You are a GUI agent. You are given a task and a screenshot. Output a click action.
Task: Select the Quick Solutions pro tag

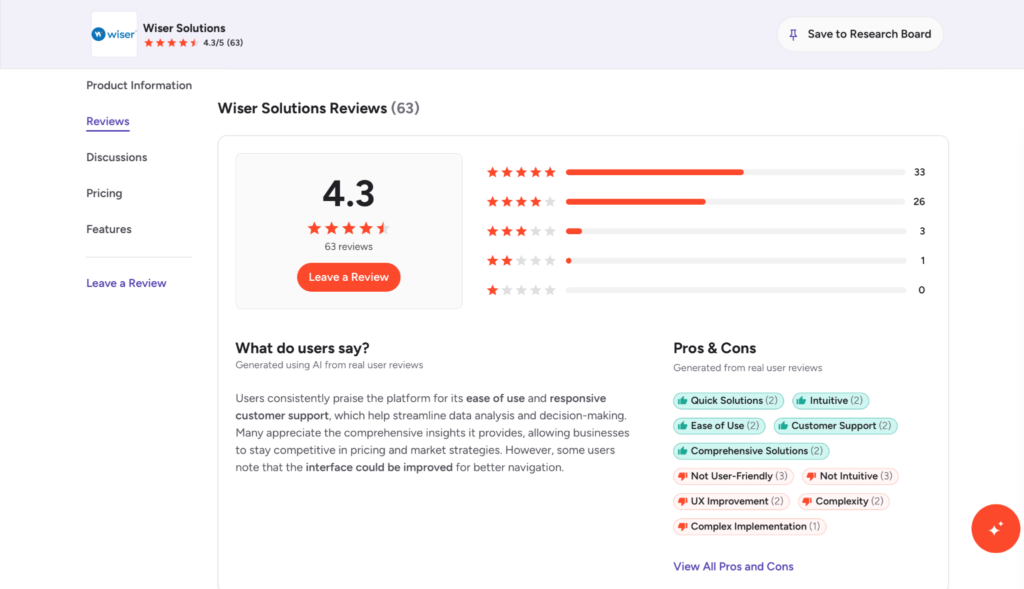pyautogui.click(x=728, y=400)
